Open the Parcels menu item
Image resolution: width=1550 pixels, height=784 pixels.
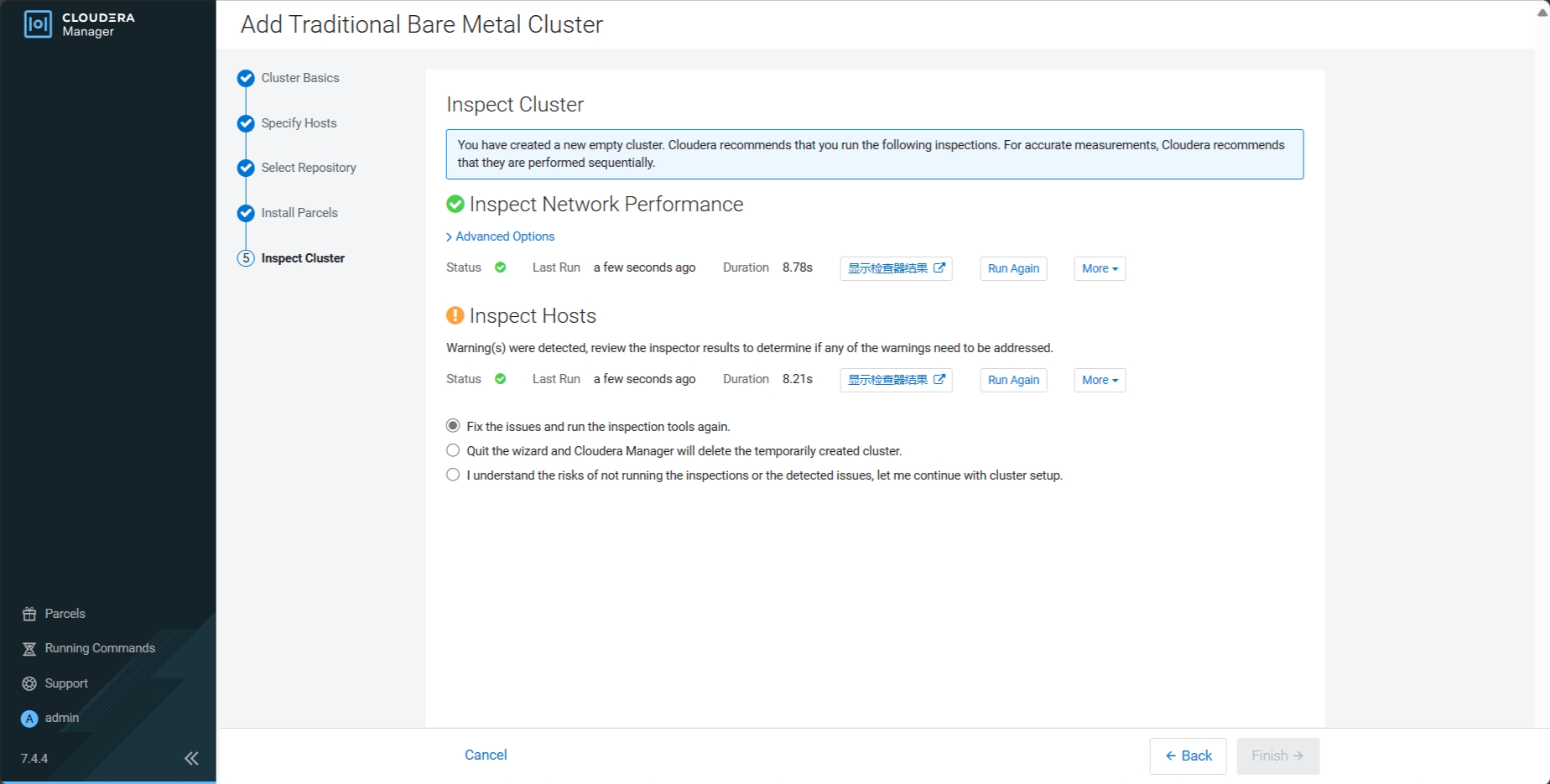point(65,614)
